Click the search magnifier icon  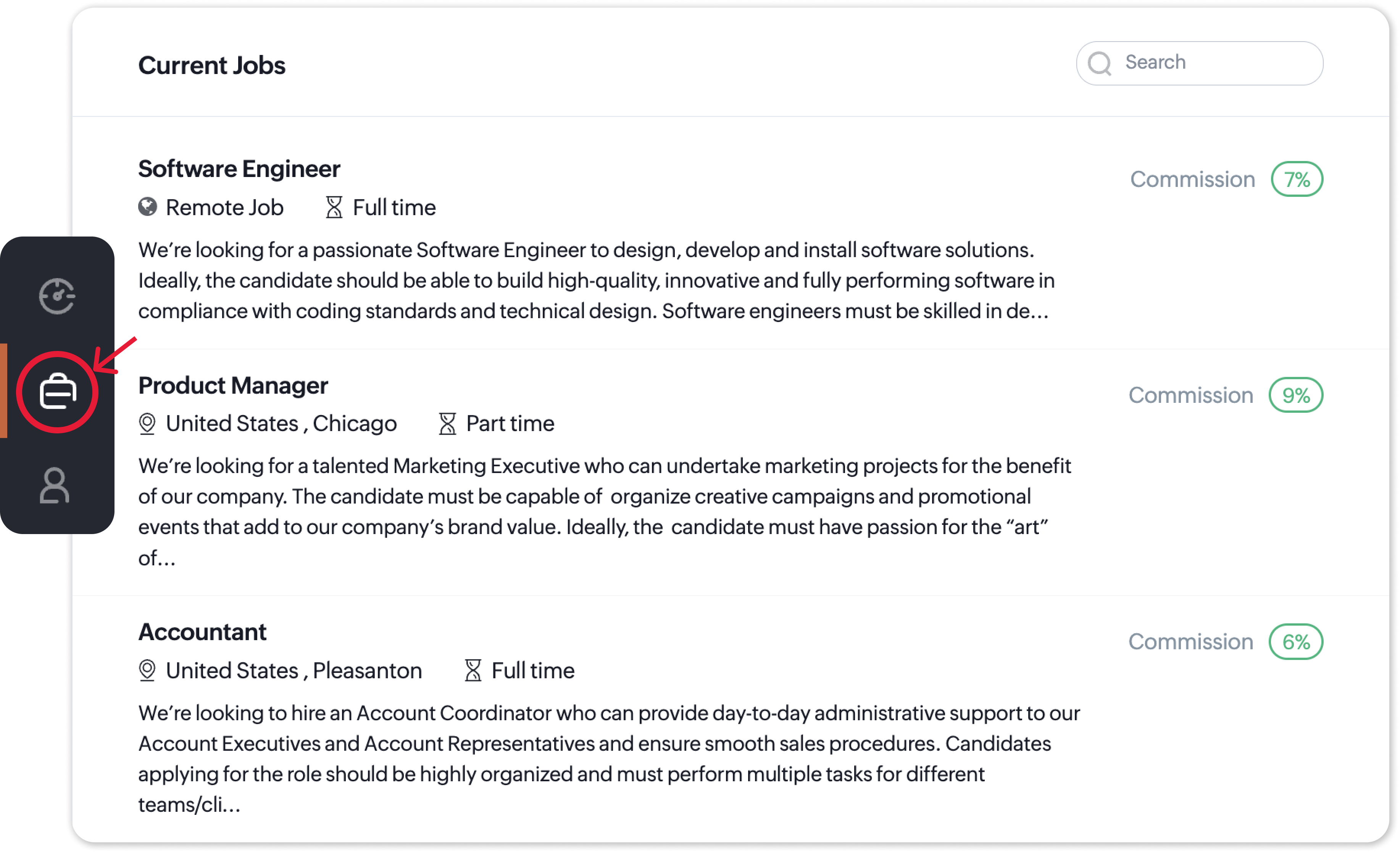1100,63
